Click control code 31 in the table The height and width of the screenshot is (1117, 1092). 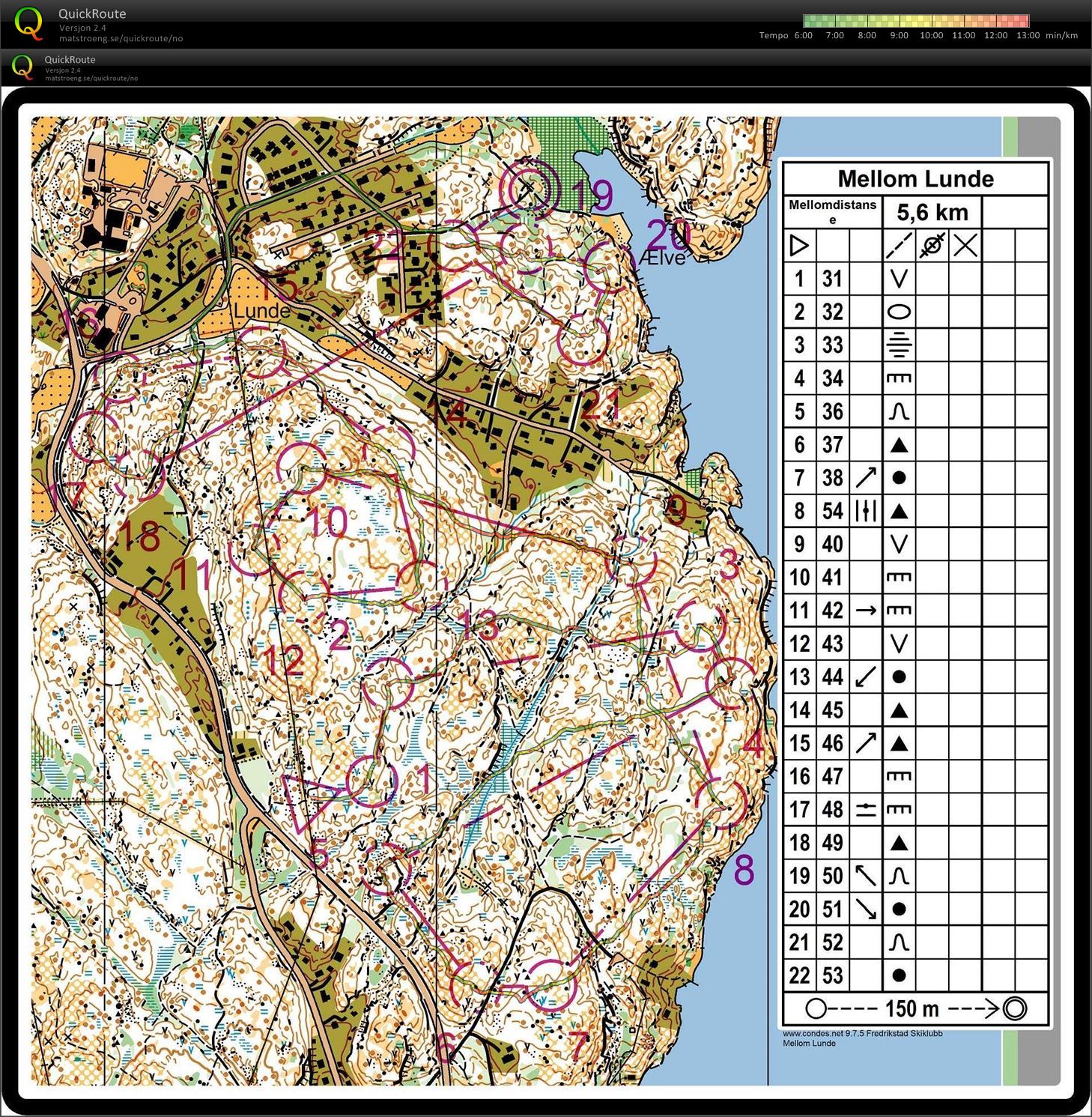[x=832, y=279]
